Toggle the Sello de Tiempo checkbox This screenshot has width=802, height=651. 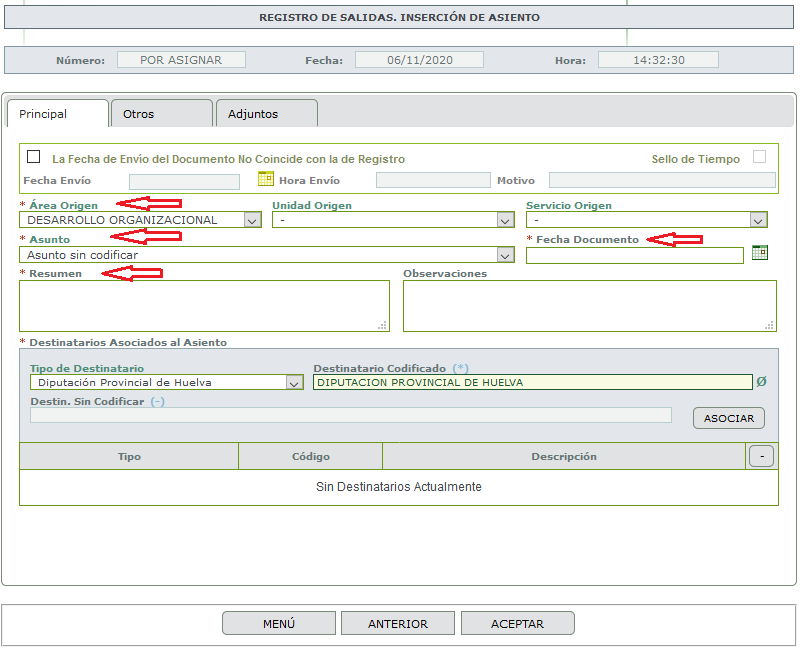760,157
